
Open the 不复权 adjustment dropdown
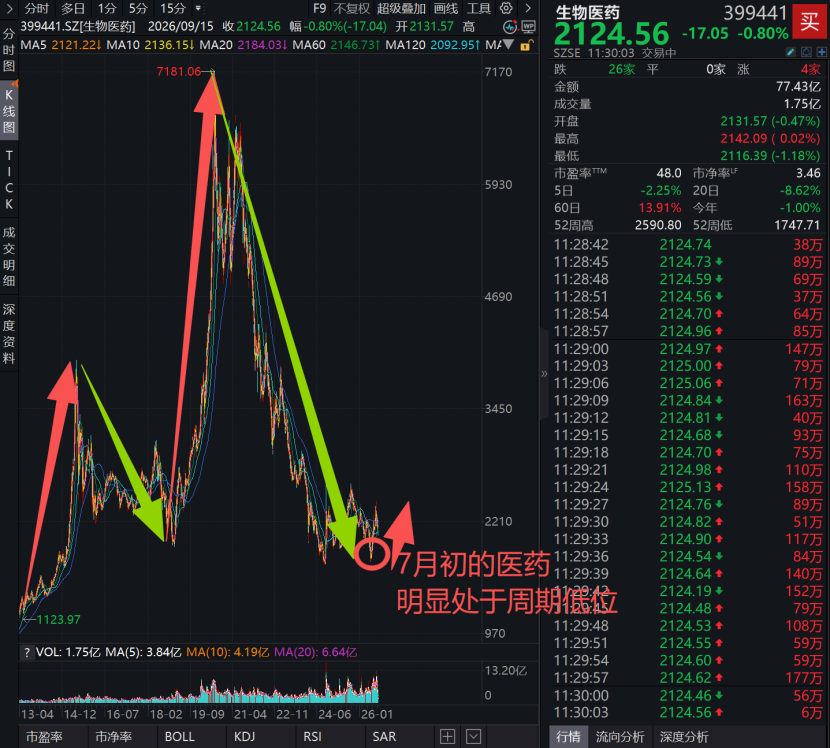(x=352, y=8)
